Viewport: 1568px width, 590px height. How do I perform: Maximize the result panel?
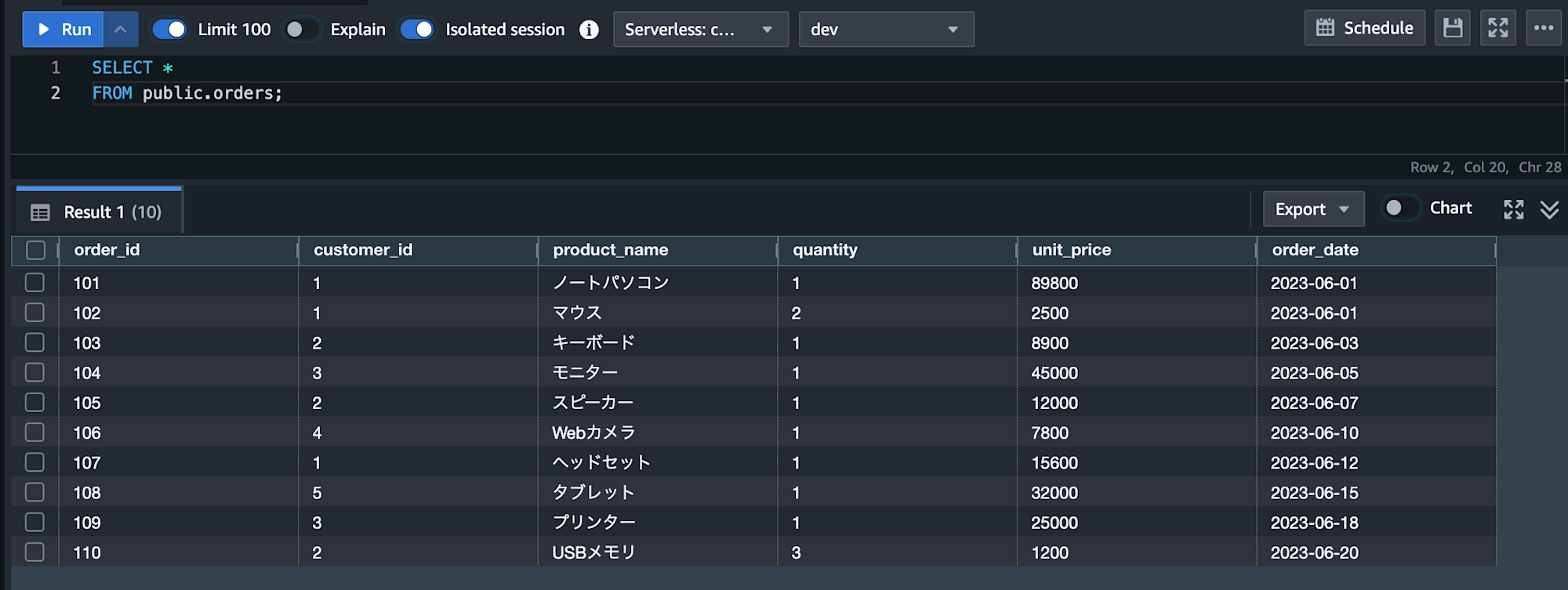pyautogui.click(x=1514, y=209)
